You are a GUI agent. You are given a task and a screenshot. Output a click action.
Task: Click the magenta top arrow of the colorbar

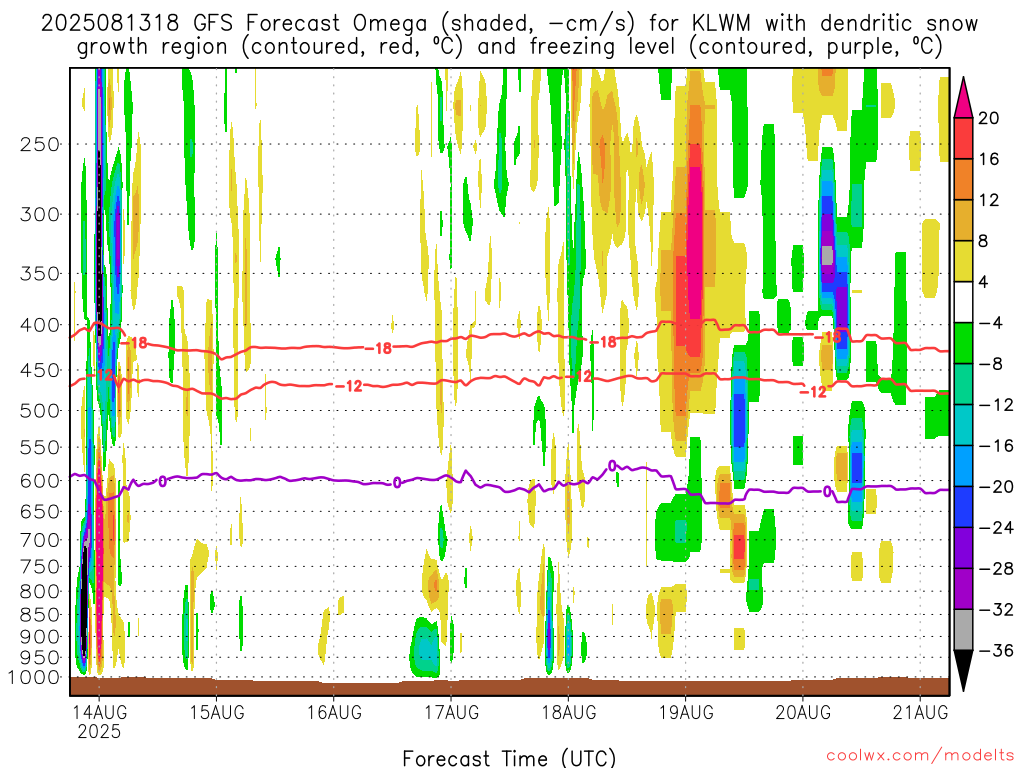963,100
